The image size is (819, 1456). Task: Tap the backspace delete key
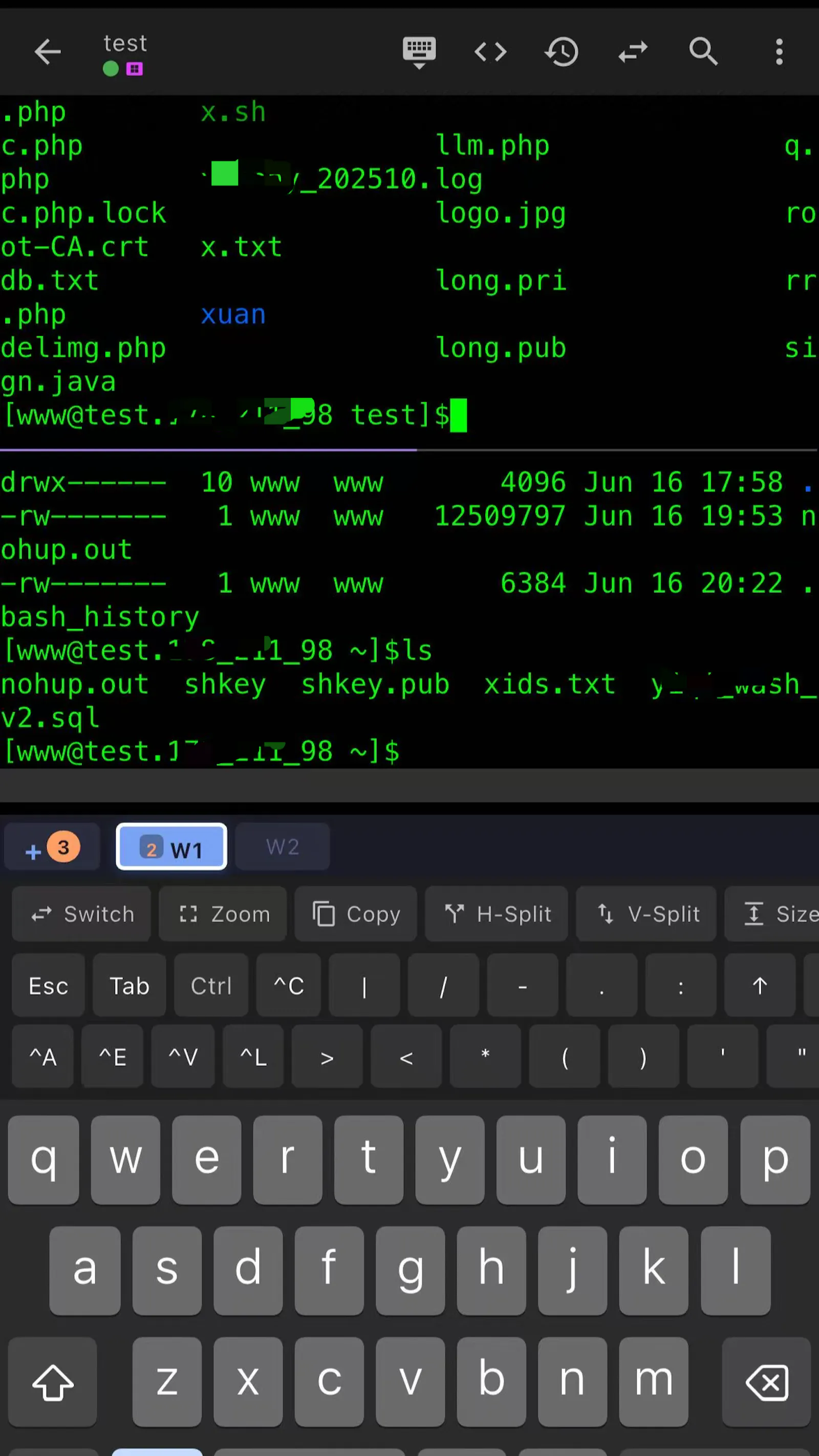(766, 1382)
